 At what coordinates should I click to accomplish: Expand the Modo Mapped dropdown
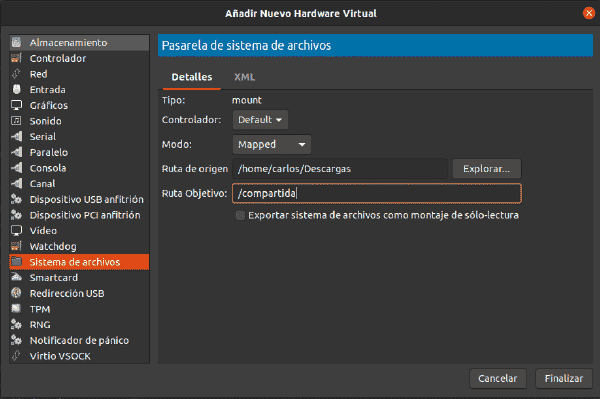coord(272,144)
